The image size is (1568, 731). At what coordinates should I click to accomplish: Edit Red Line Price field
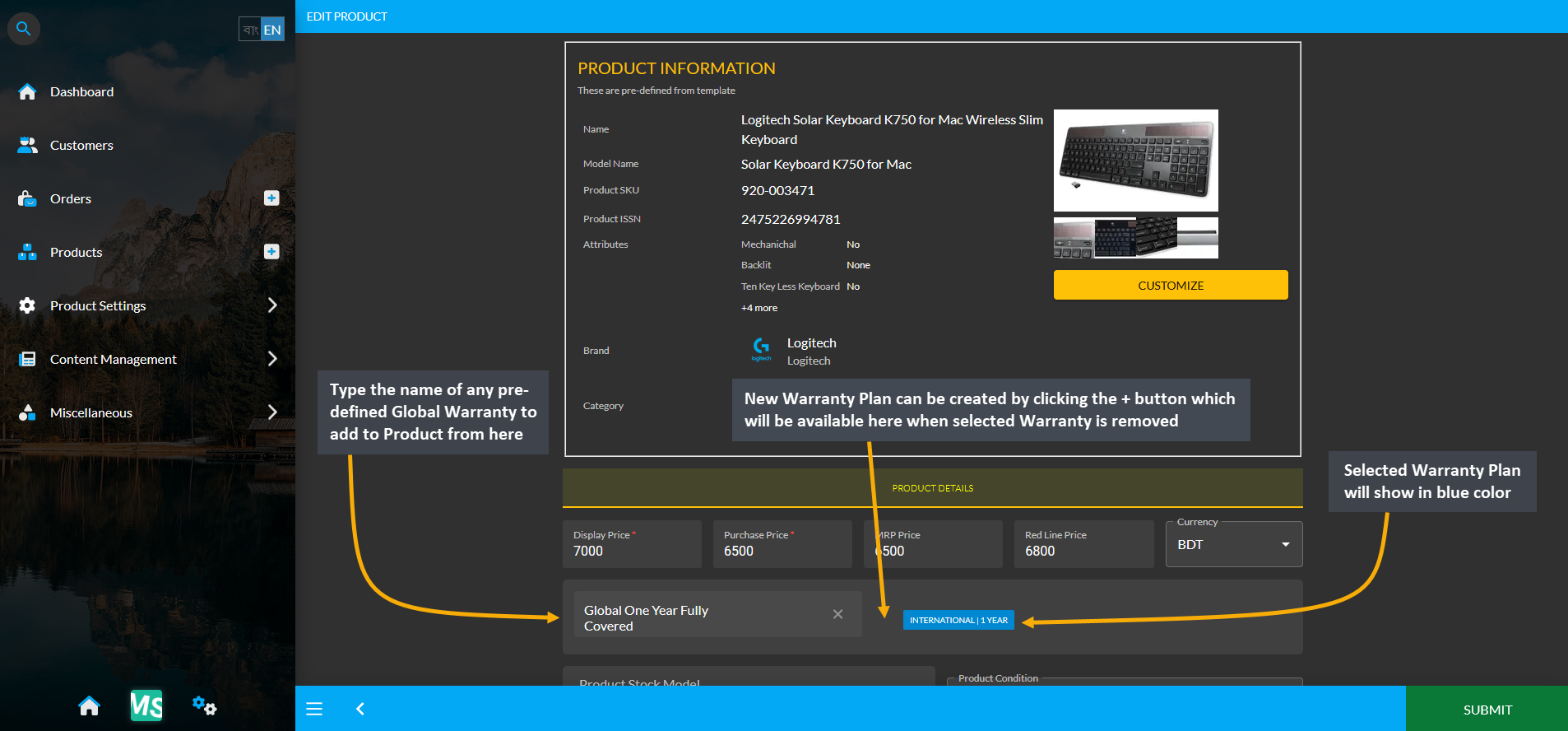[x=1083, y=544]
